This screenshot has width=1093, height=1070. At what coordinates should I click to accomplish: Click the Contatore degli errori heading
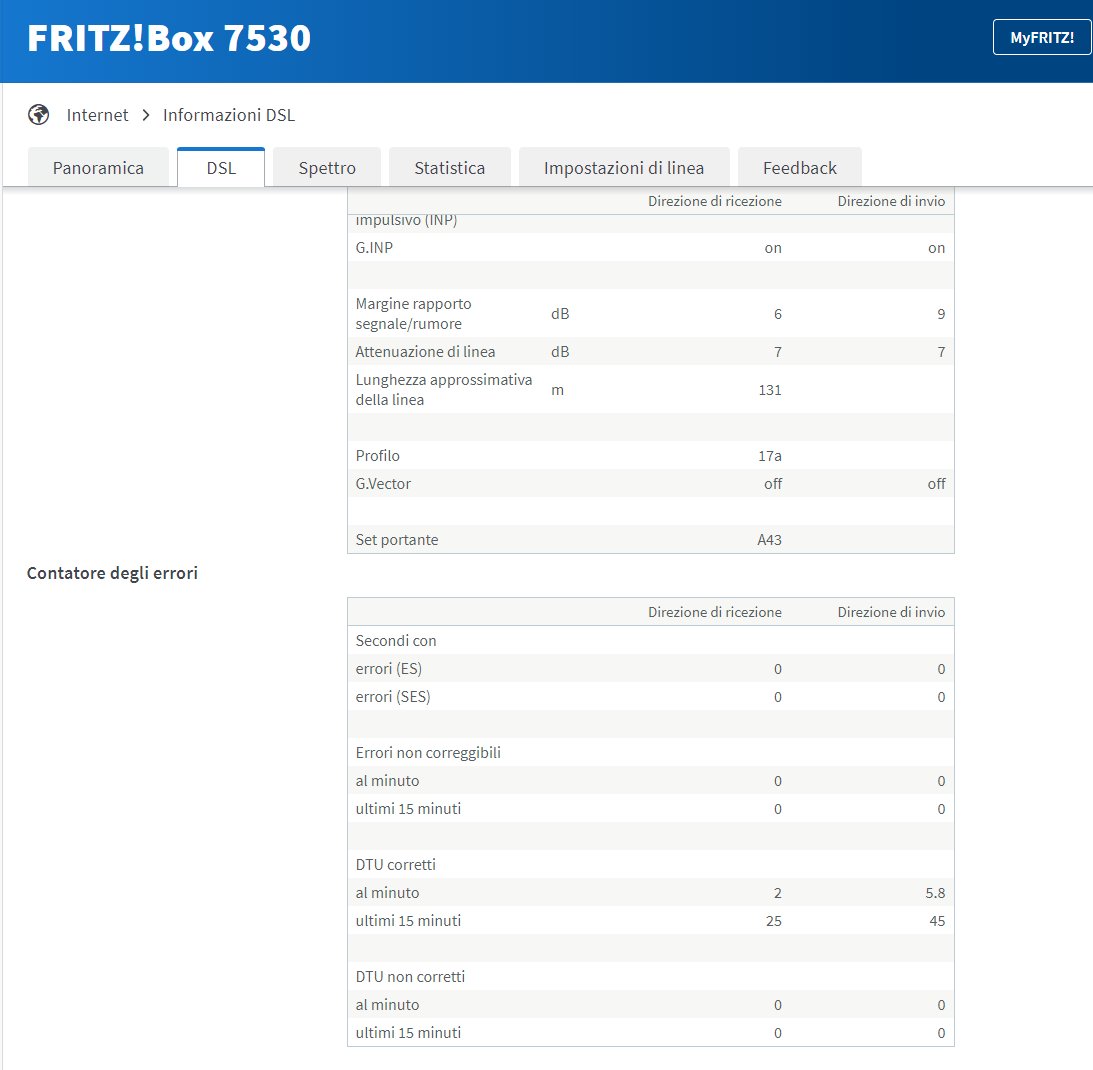[x=112, y=573]
